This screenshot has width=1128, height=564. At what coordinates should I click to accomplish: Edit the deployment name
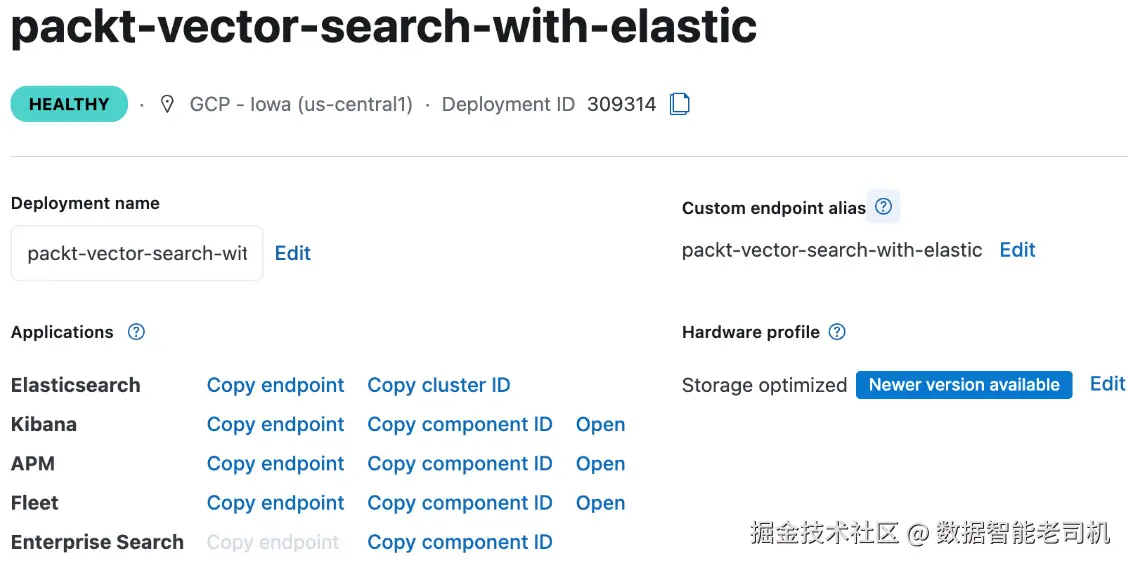click(x=293, y=253)
